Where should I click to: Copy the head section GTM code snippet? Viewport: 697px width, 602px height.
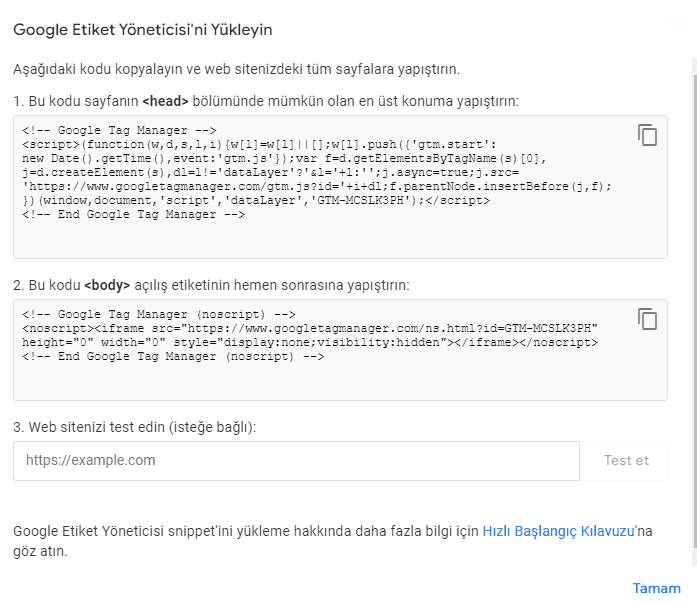[647, 135]
